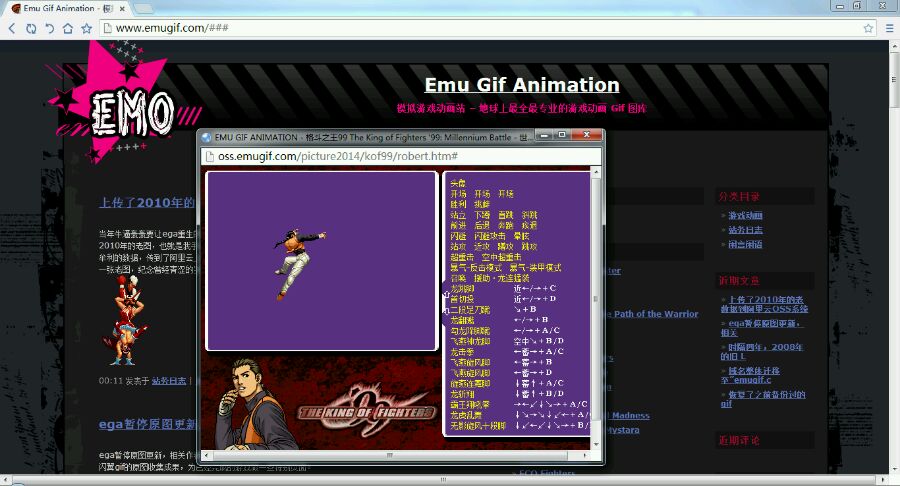Open the Path of the Warrior link
The image size is (900, 486).
tap(655, 314)
